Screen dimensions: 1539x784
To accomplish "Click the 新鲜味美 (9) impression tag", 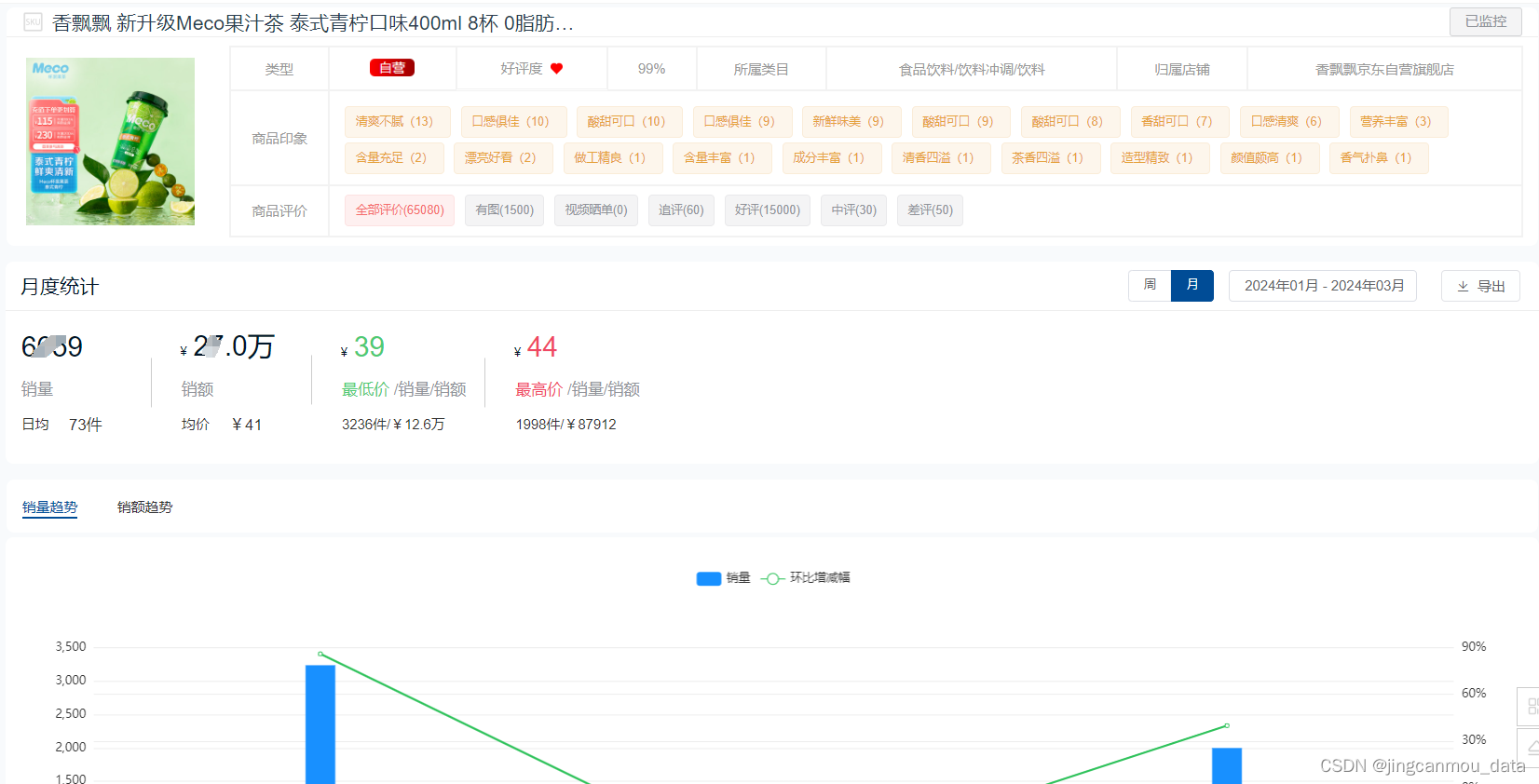I will coord(851,122).
